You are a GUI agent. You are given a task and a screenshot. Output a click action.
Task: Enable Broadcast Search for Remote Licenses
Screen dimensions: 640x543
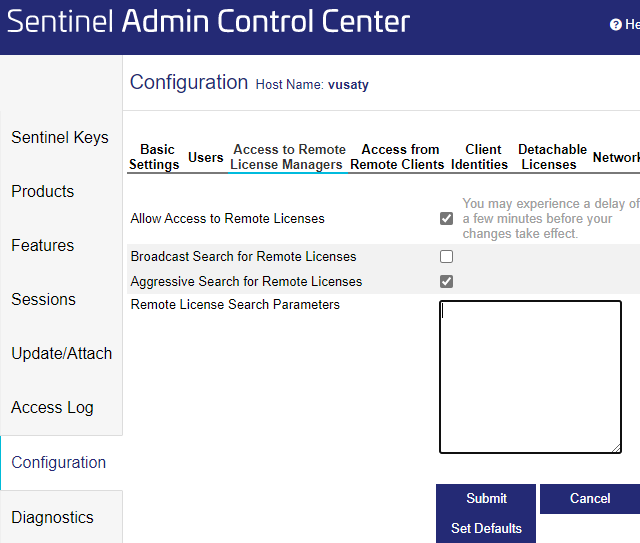tap(446, 256)
